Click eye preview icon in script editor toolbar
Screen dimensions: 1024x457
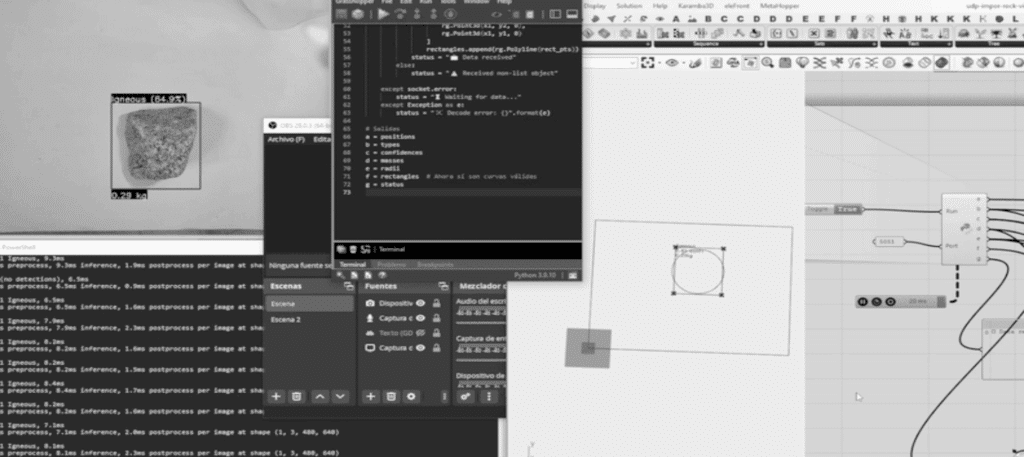click(x=498, y=14)
